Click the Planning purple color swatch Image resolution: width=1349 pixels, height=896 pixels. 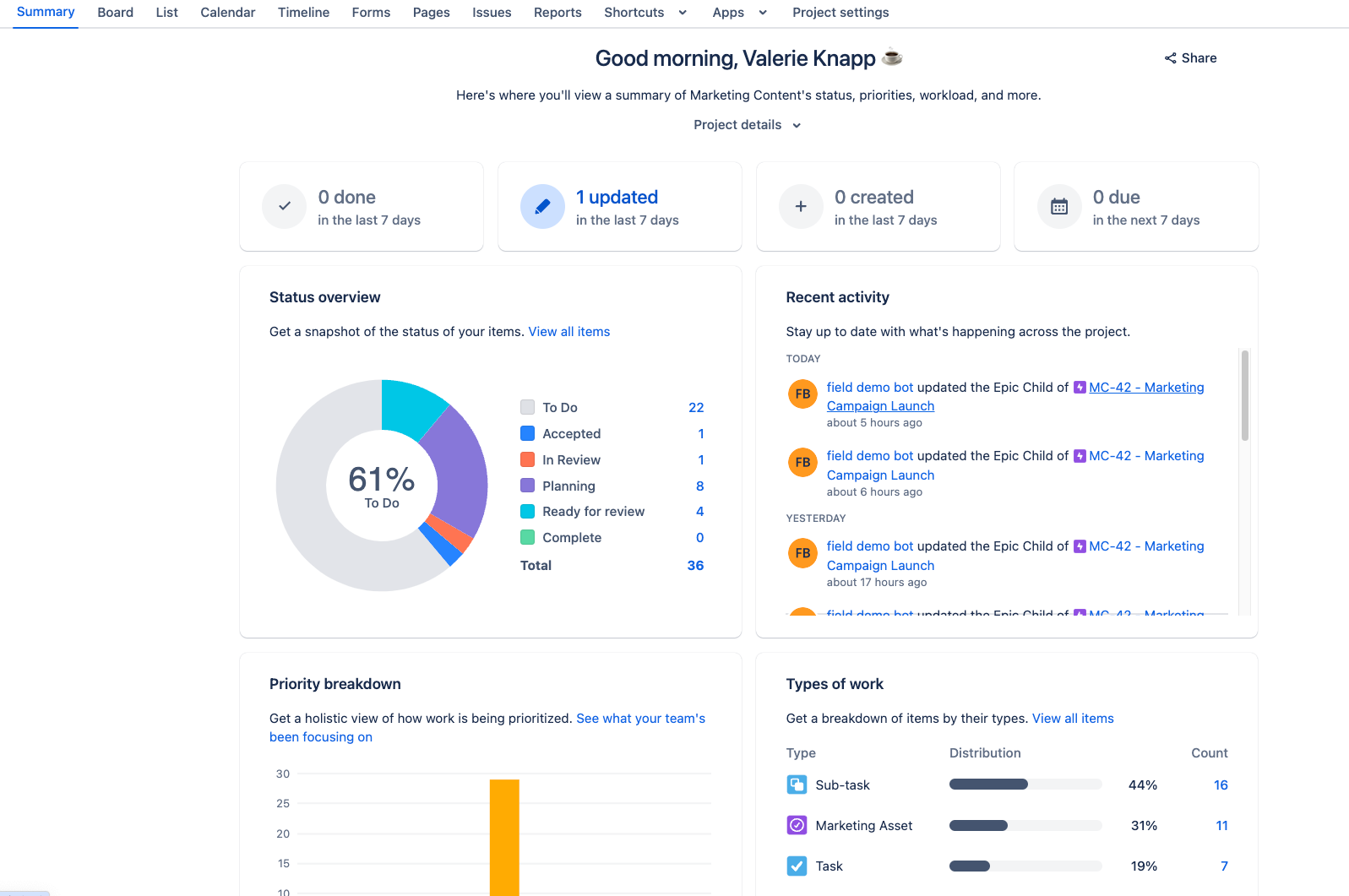pyautogui.click(x=527, y=486)
